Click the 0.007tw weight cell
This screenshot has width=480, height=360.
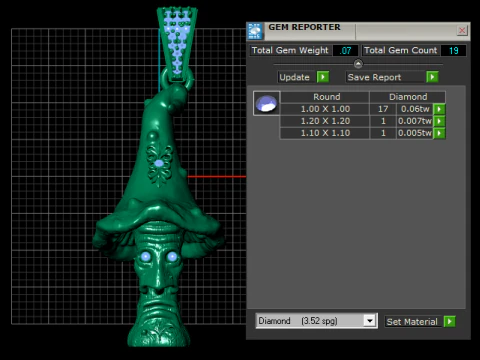coord(415,121)
